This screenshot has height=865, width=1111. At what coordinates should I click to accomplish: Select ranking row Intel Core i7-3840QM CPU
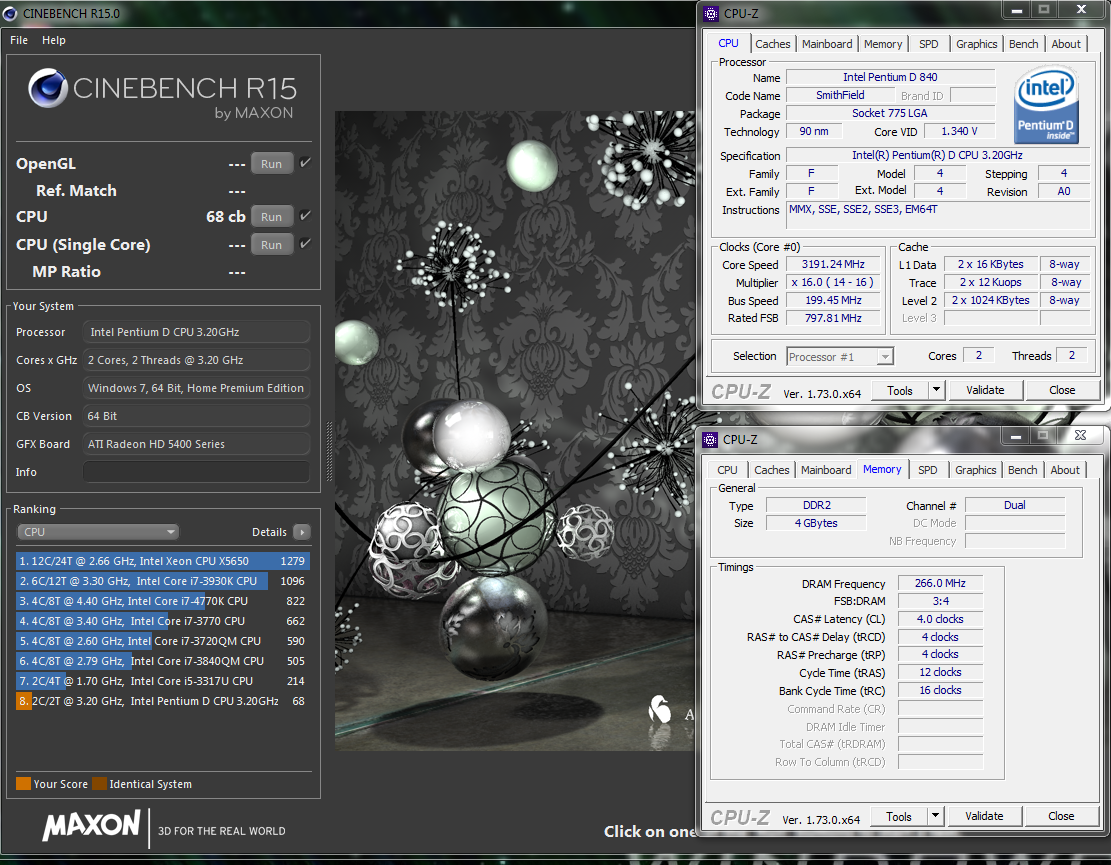(x=162, y=661)
